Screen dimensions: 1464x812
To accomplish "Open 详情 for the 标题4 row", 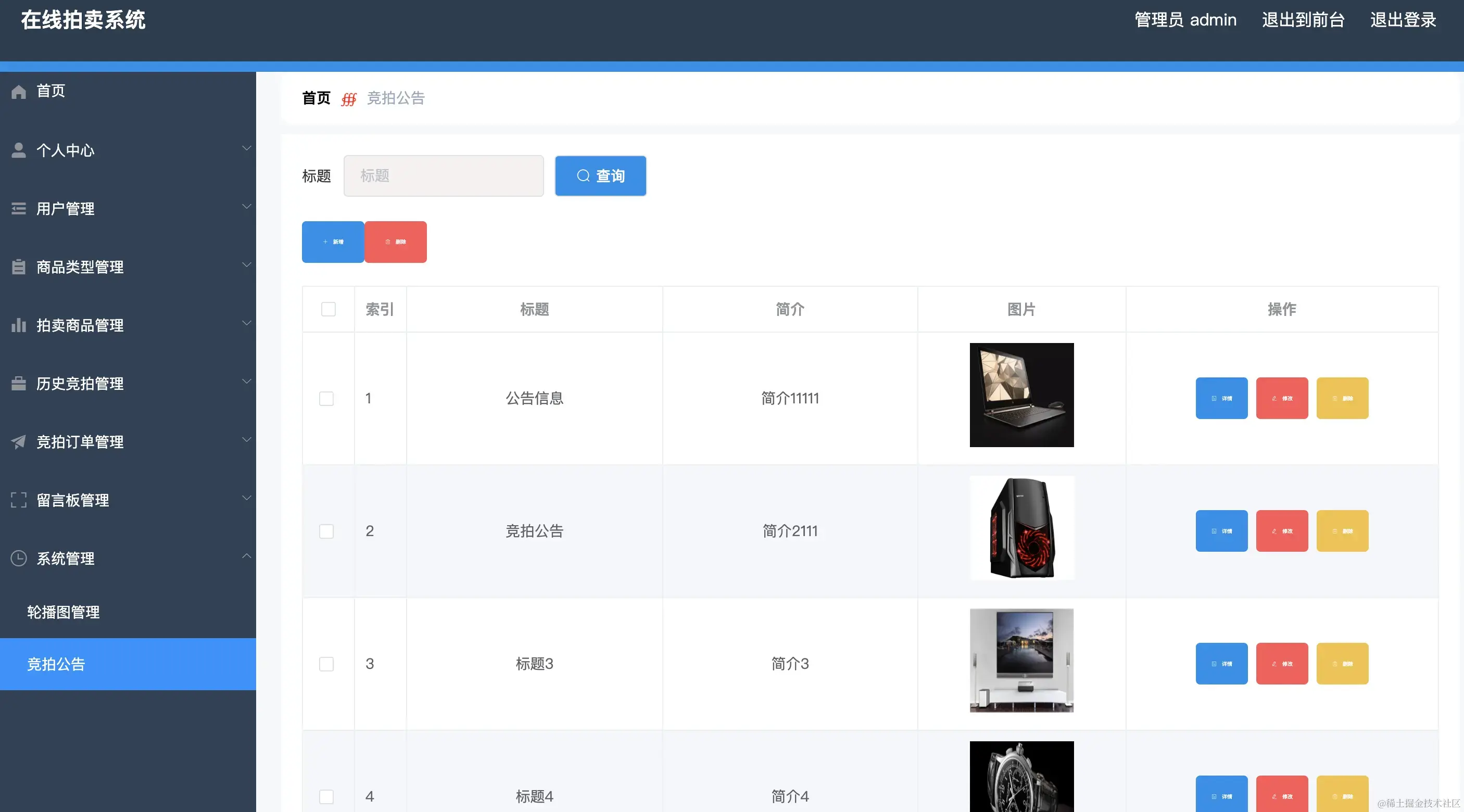I will 1221,794.
